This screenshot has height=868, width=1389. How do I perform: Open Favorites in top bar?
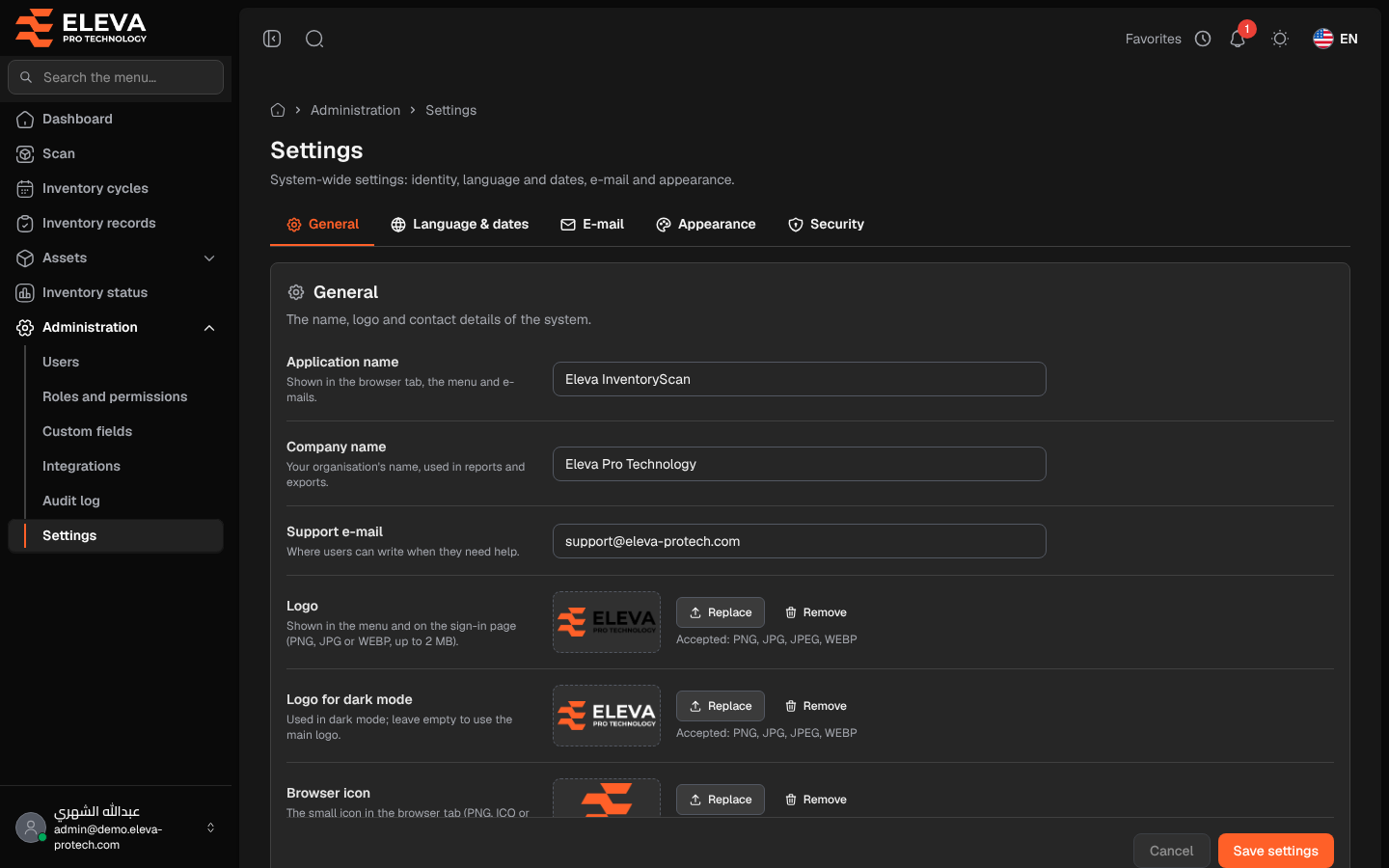pos(1153,39)
